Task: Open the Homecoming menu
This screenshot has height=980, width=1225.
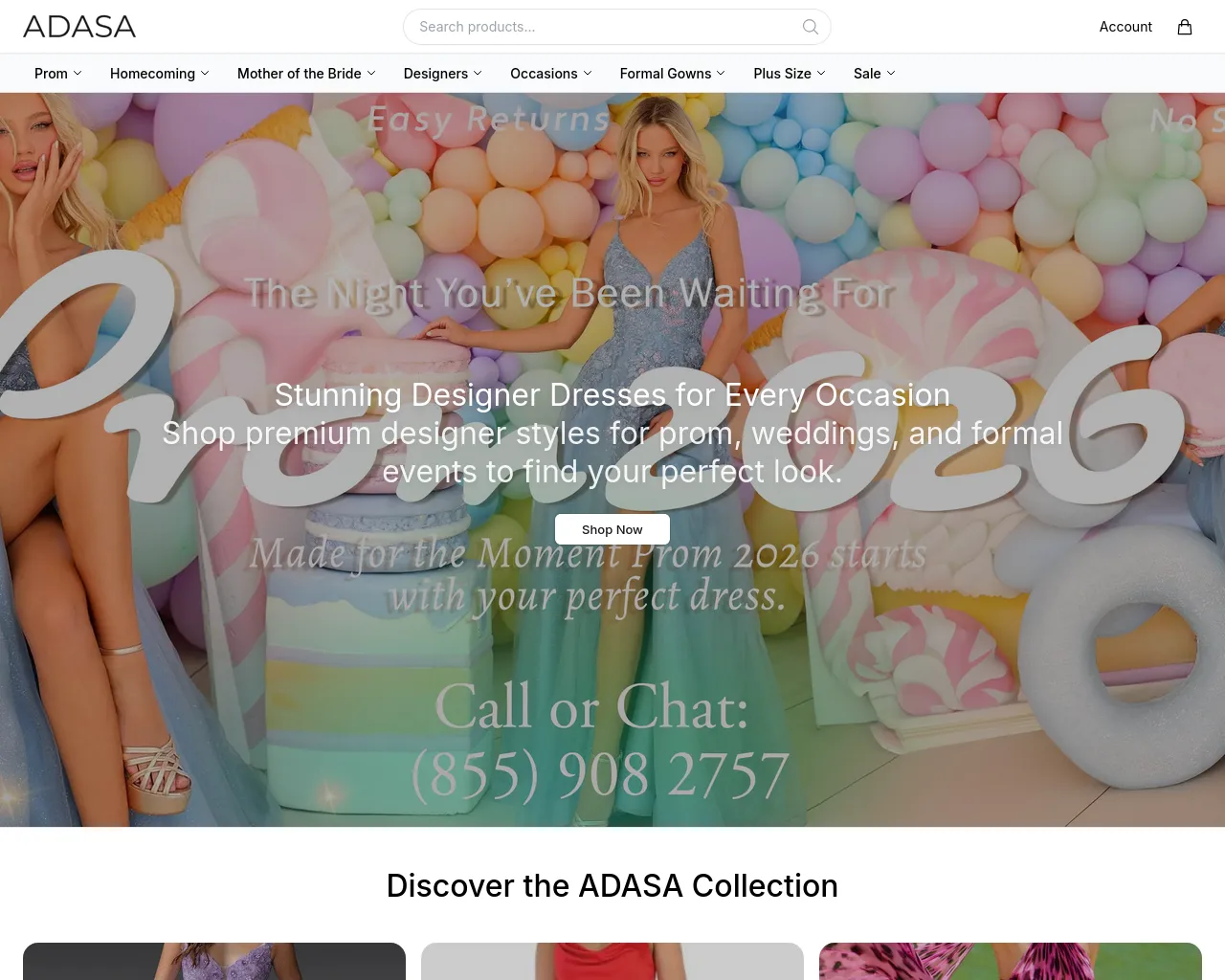Action: pos(160,74)
